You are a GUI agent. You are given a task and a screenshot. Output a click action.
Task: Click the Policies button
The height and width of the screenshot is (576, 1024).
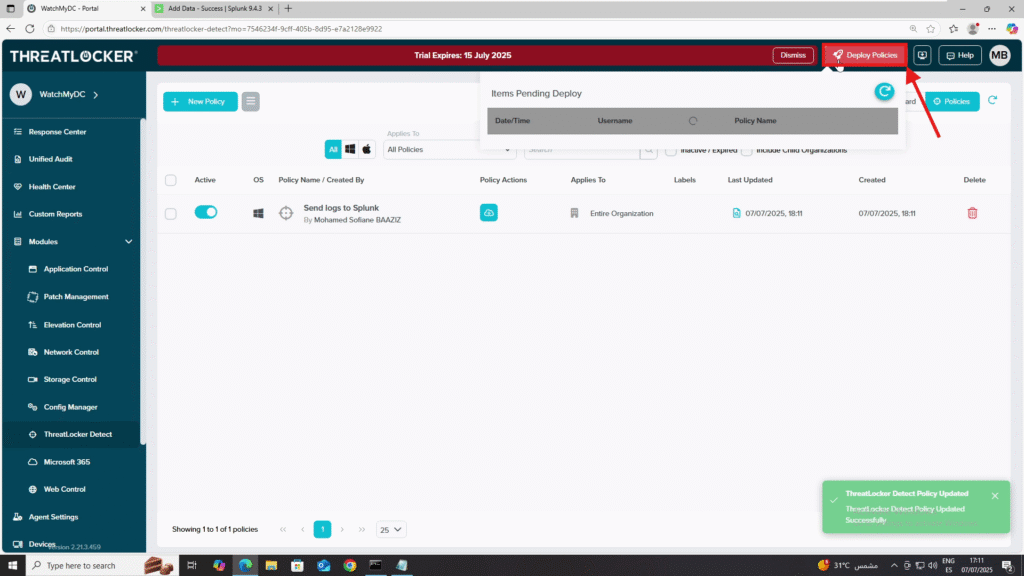(952, 101)
